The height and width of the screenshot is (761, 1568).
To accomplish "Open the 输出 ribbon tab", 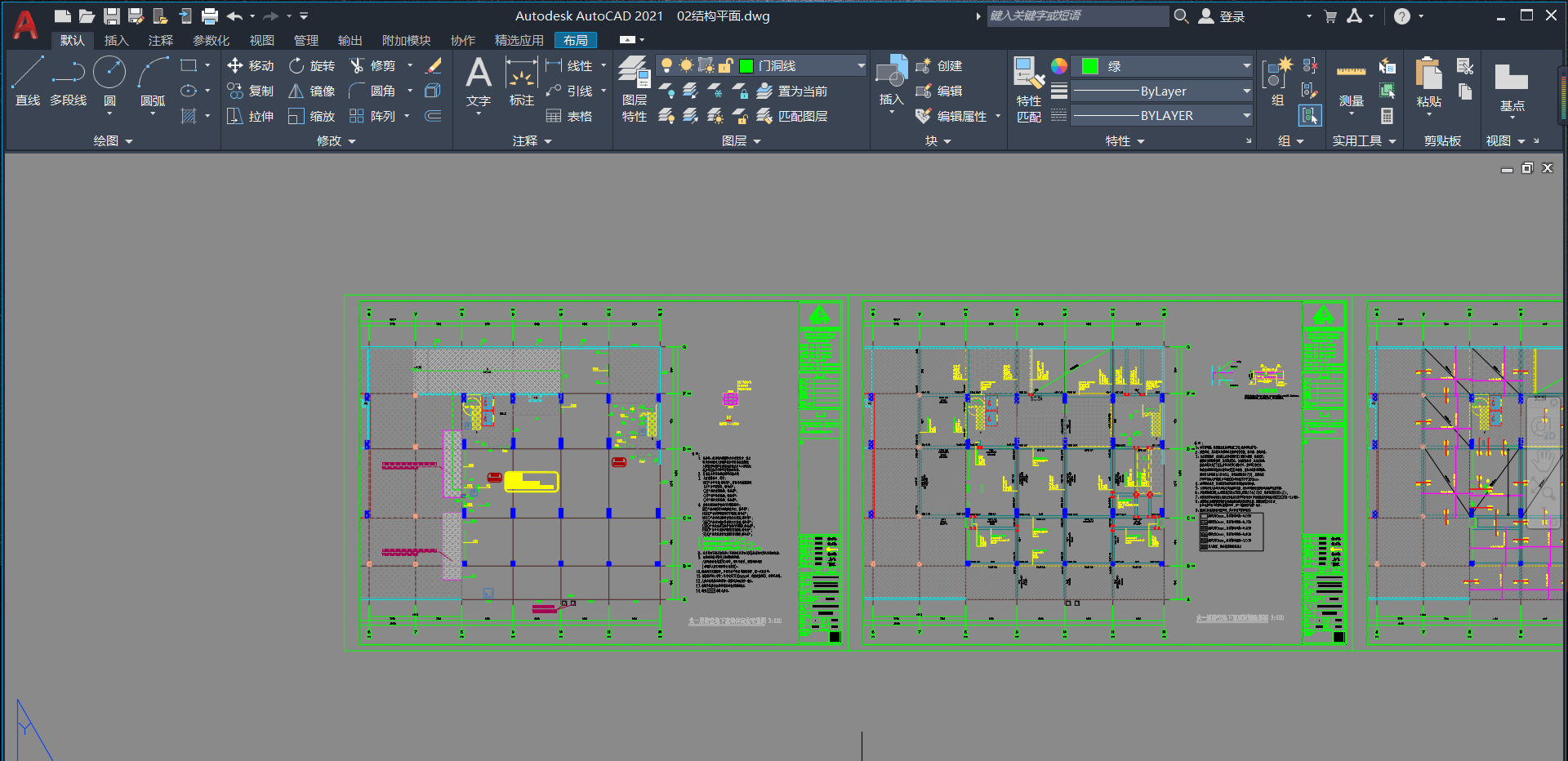I will coord(350,40).
